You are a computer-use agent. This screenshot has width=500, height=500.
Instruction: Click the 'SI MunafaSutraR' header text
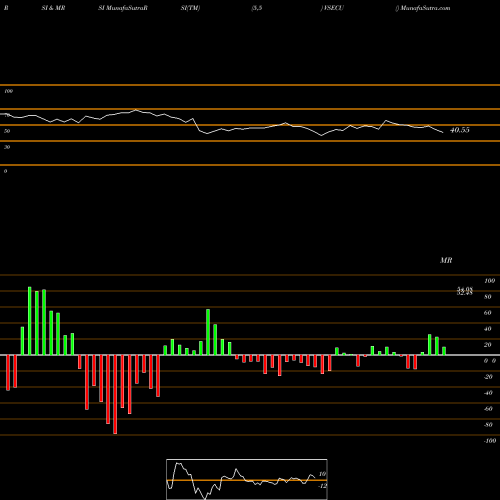click(x=123, y=8)
